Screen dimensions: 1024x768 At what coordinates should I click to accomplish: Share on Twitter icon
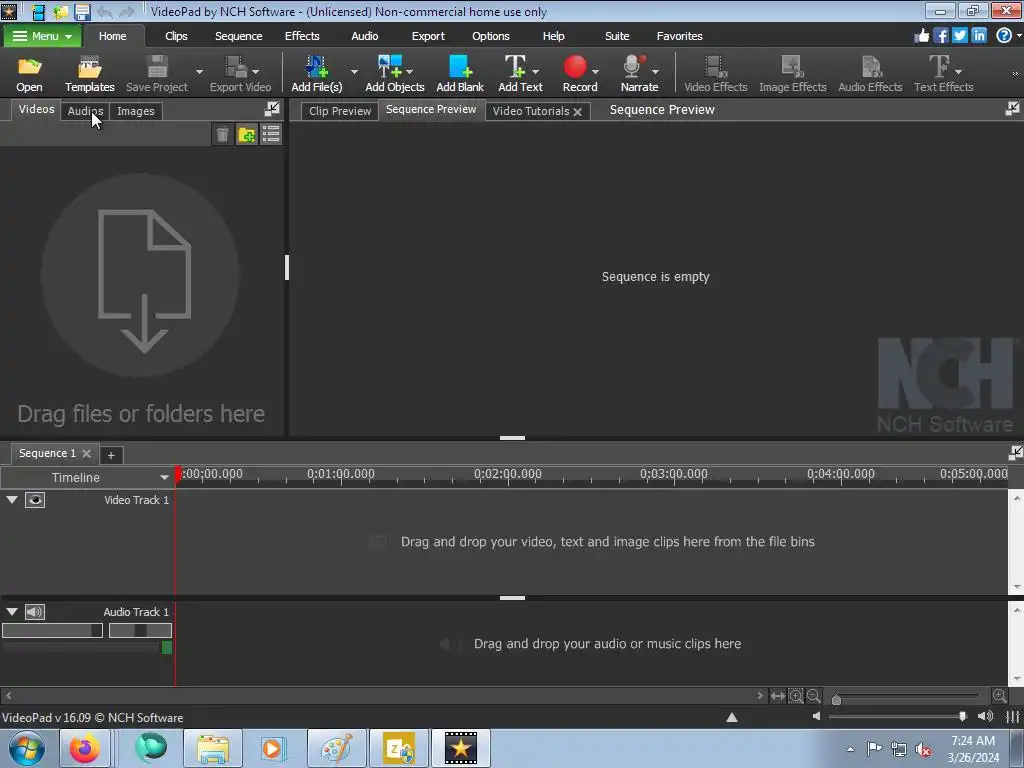[959, 35]
